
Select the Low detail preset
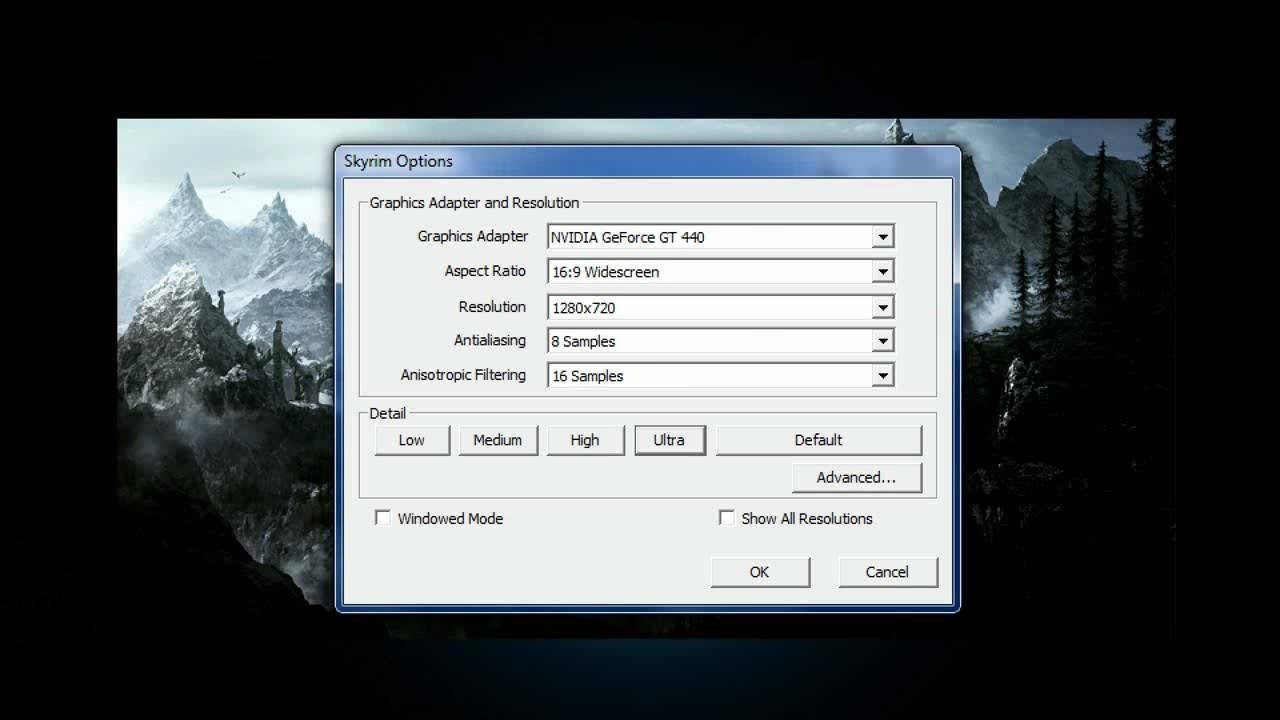point(412,440)
